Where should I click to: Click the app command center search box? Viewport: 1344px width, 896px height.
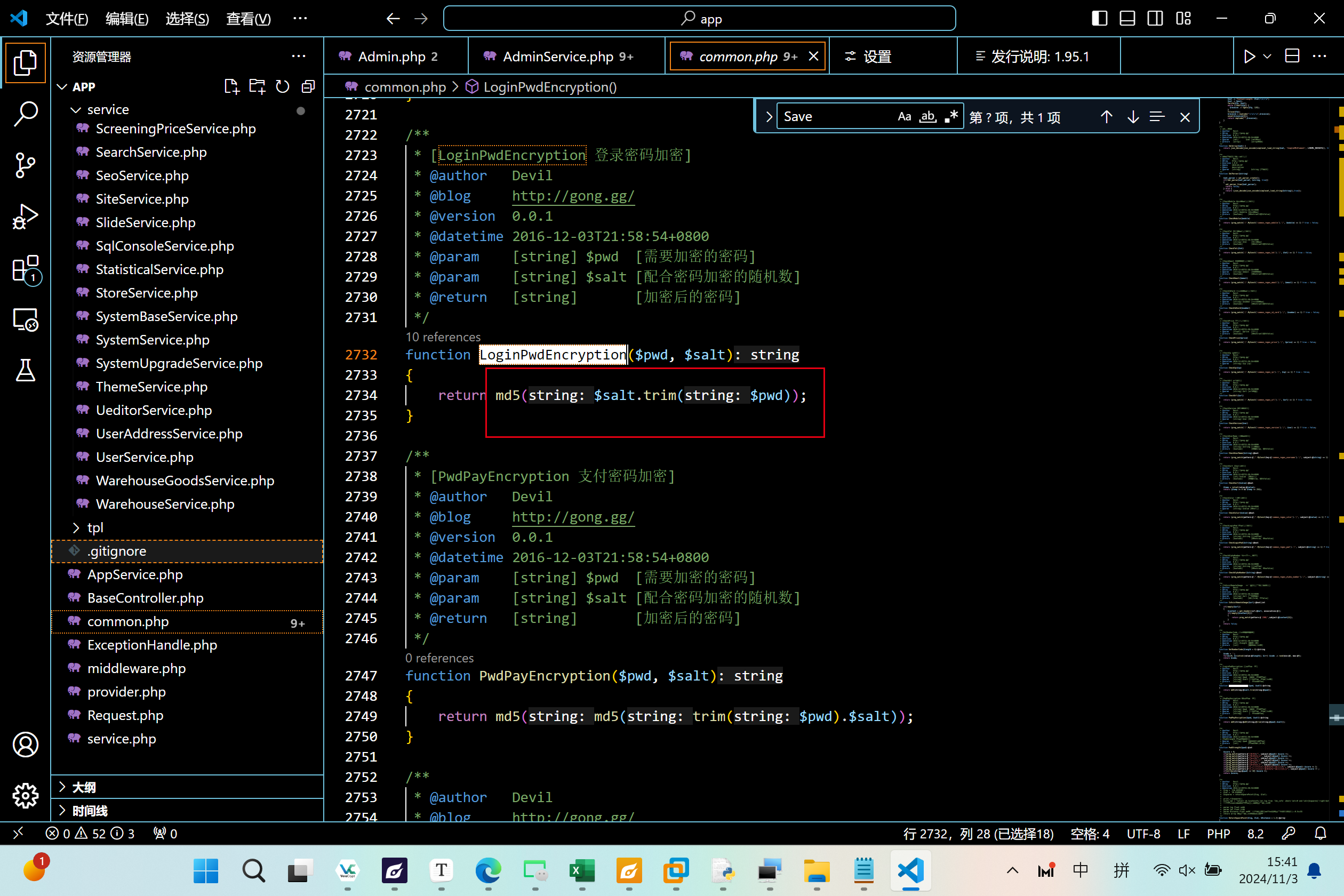click(699, 19)
